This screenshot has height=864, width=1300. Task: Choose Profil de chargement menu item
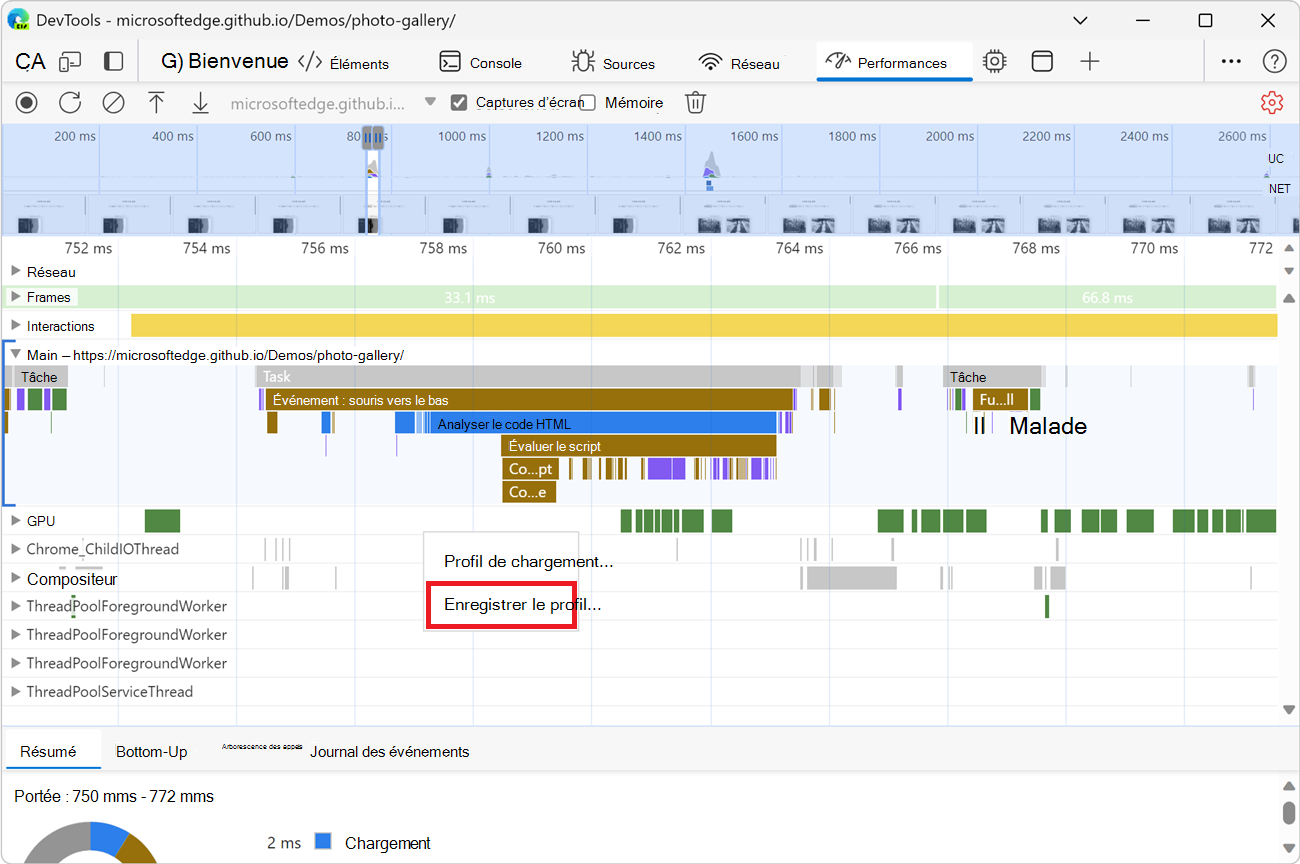(528, 562)
